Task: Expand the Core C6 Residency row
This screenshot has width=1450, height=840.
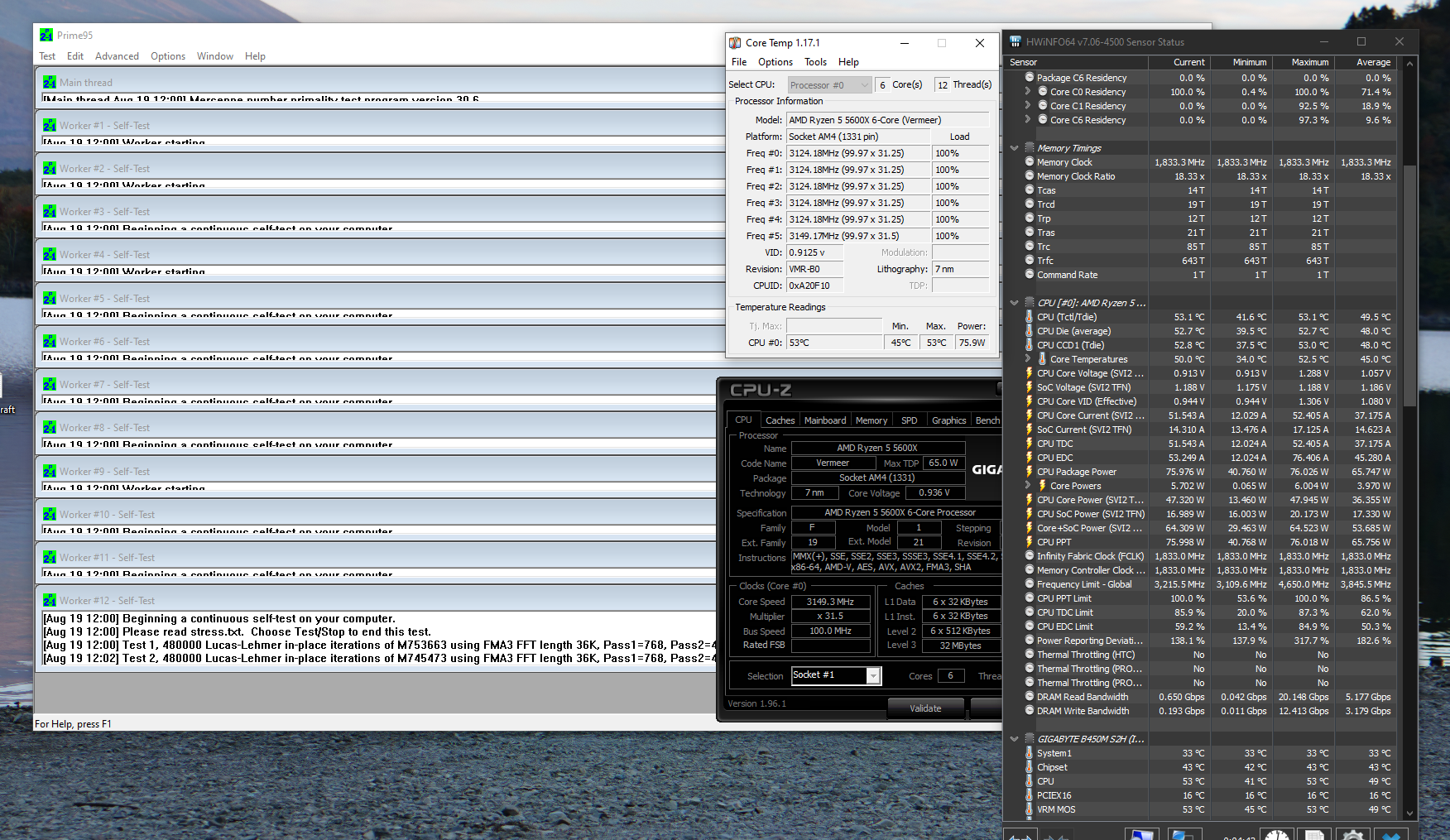Action: click(1028, 120)
